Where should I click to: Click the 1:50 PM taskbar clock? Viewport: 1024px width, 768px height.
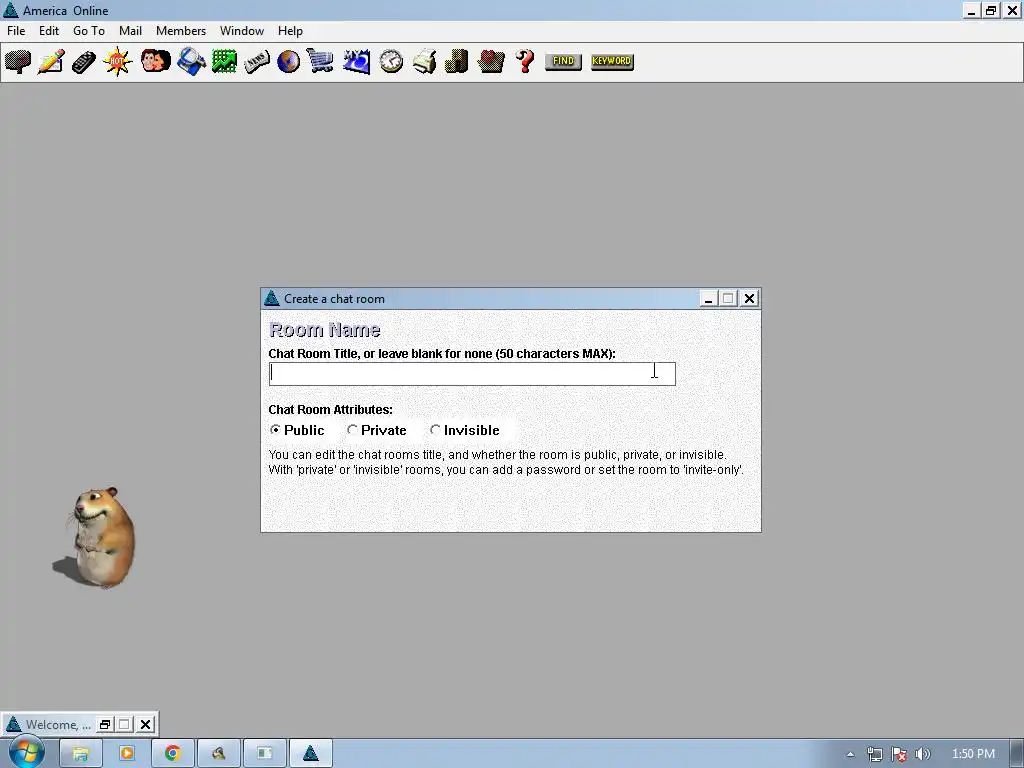click(x=973, y=754)
